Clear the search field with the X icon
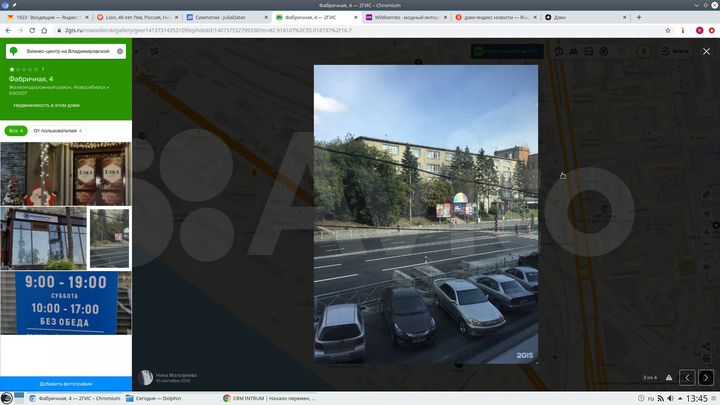The image size is (720, 405). (x=120, y=51)
